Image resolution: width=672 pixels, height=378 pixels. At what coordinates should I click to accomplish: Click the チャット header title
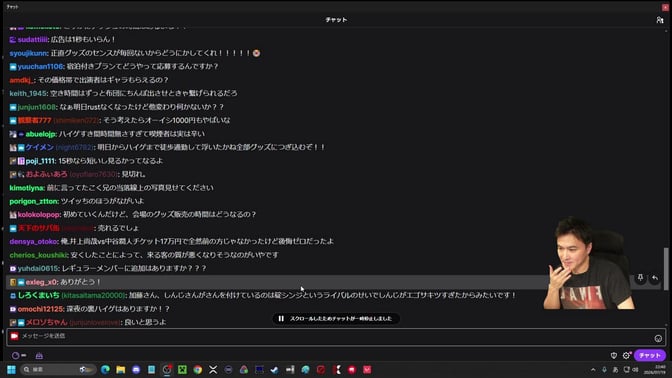(x=336, y=20)
